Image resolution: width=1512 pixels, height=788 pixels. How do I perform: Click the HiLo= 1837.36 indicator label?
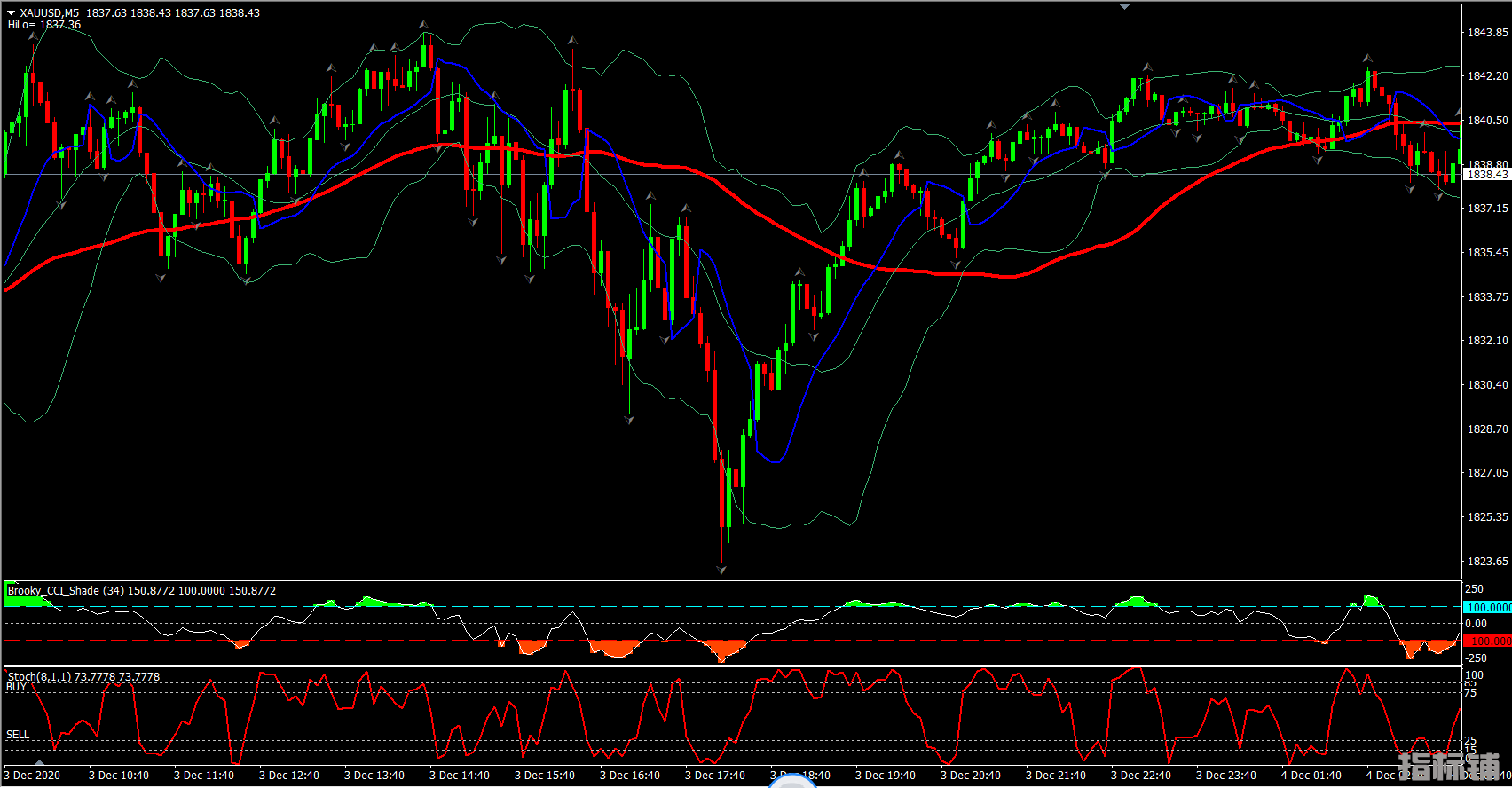[44, 25]
